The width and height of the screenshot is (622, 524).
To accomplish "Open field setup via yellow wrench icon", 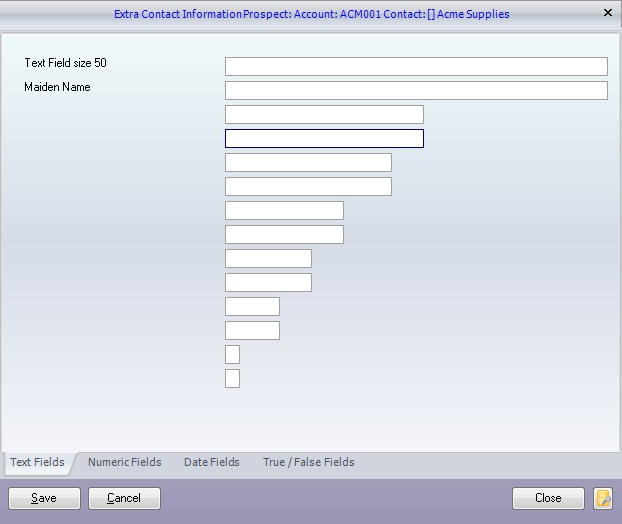I will pyautogui.click(x=603, y=498).
